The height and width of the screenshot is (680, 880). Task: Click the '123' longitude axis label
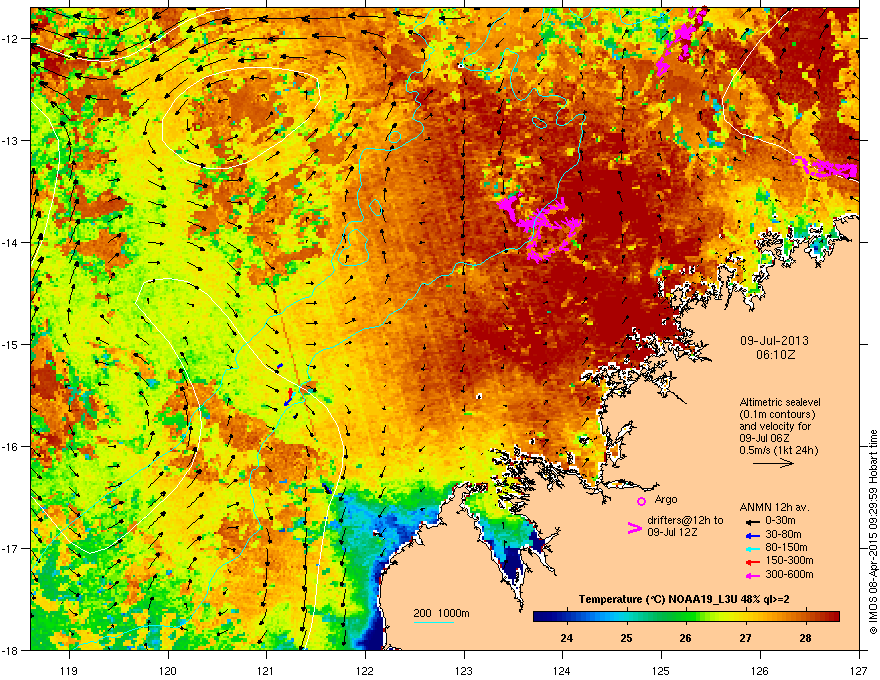(x=464, y=670)
